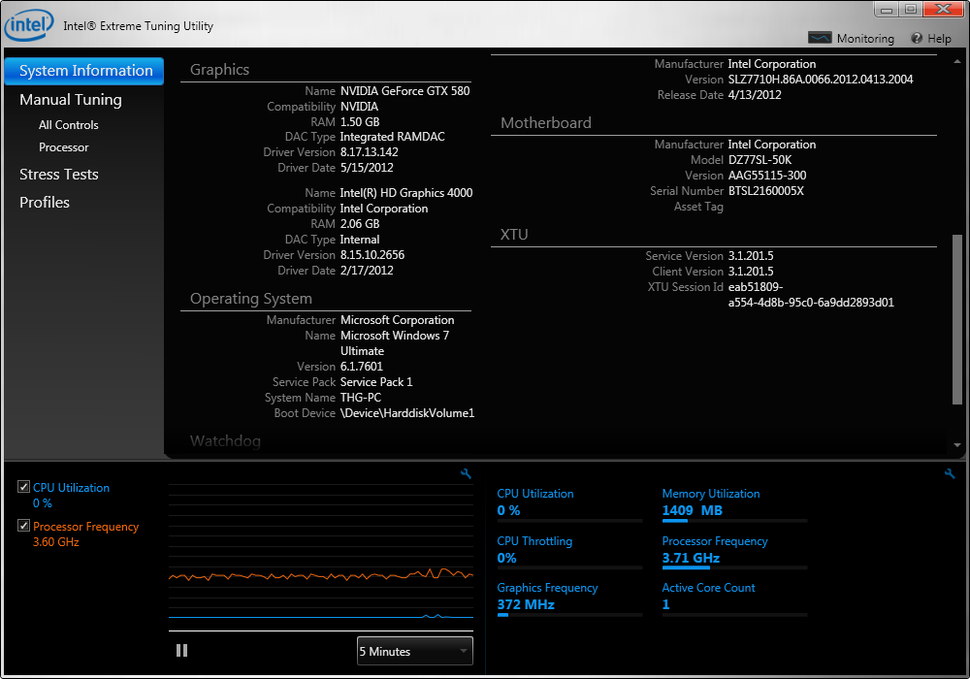This screenshot has width=970, height=679.
Task: Toggle CPU Utilization graph checkbox
Action: [24, 487]
